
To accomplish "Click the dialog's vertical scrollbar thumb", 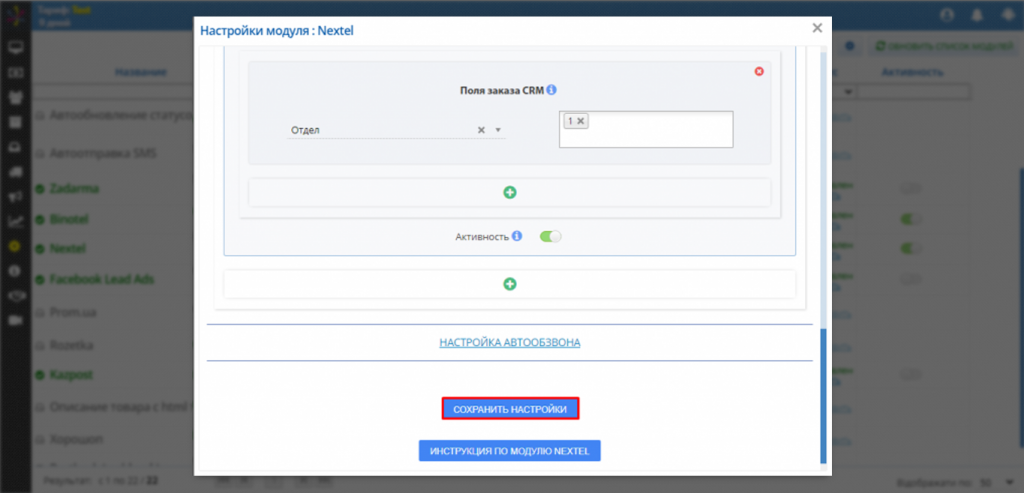I will pos(823,396).
